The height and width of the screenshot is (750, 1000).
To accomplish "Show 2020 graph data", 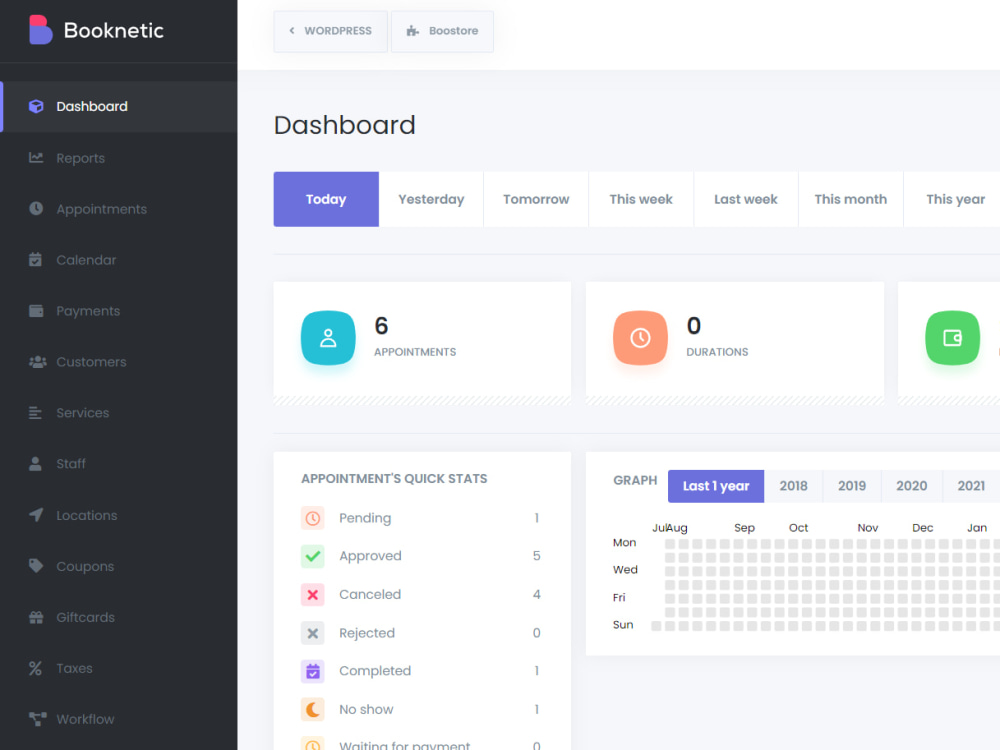I will [x=911, y=486].
